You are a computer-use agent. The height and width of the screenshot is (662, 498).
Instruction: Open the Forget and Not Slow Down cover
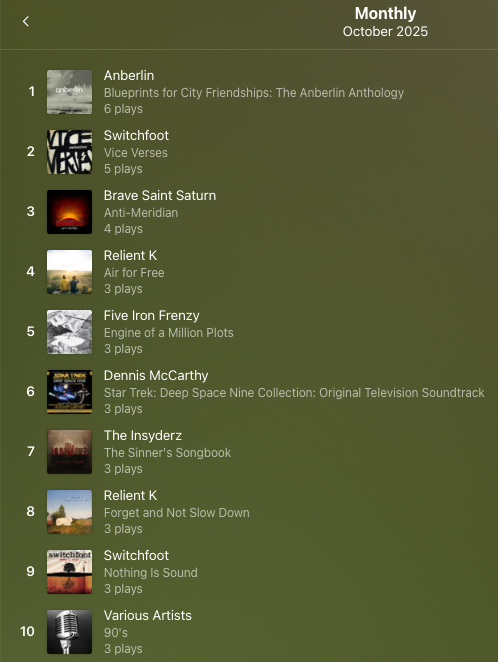[x=69, y=512]
